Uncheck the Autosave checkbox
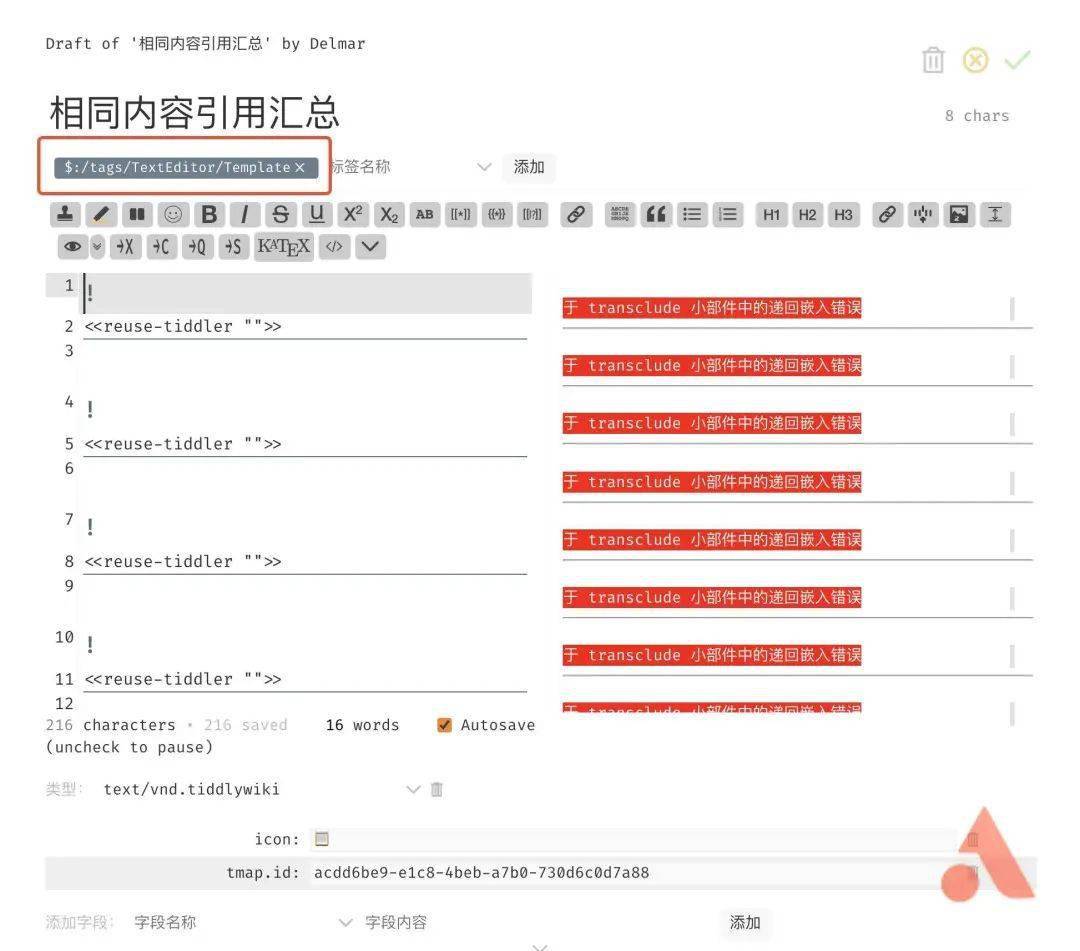1080x951 pixels. pyautogui.click(x=443, y=724)
